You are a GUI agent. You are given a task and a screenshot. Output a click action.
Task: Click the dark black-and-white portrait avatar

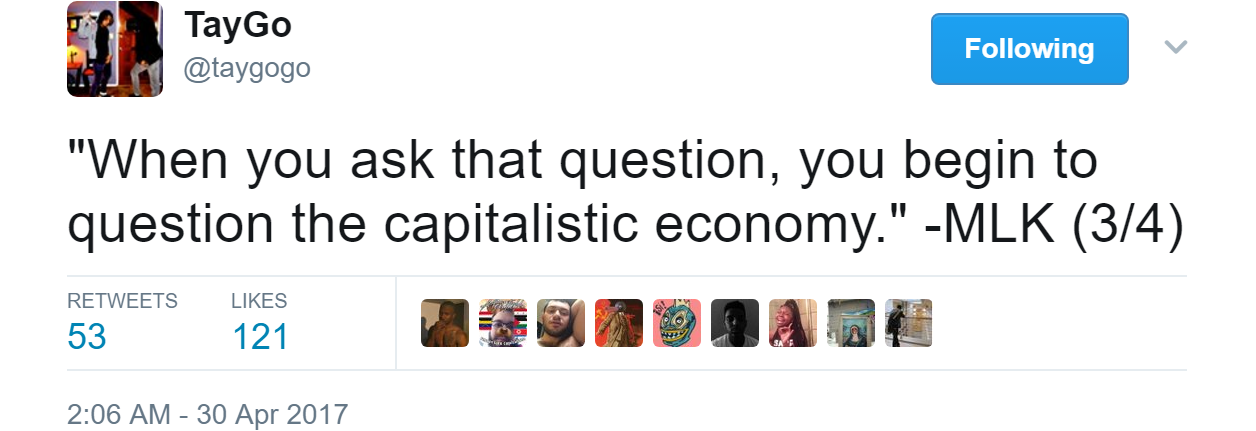(x=735, y=323)
